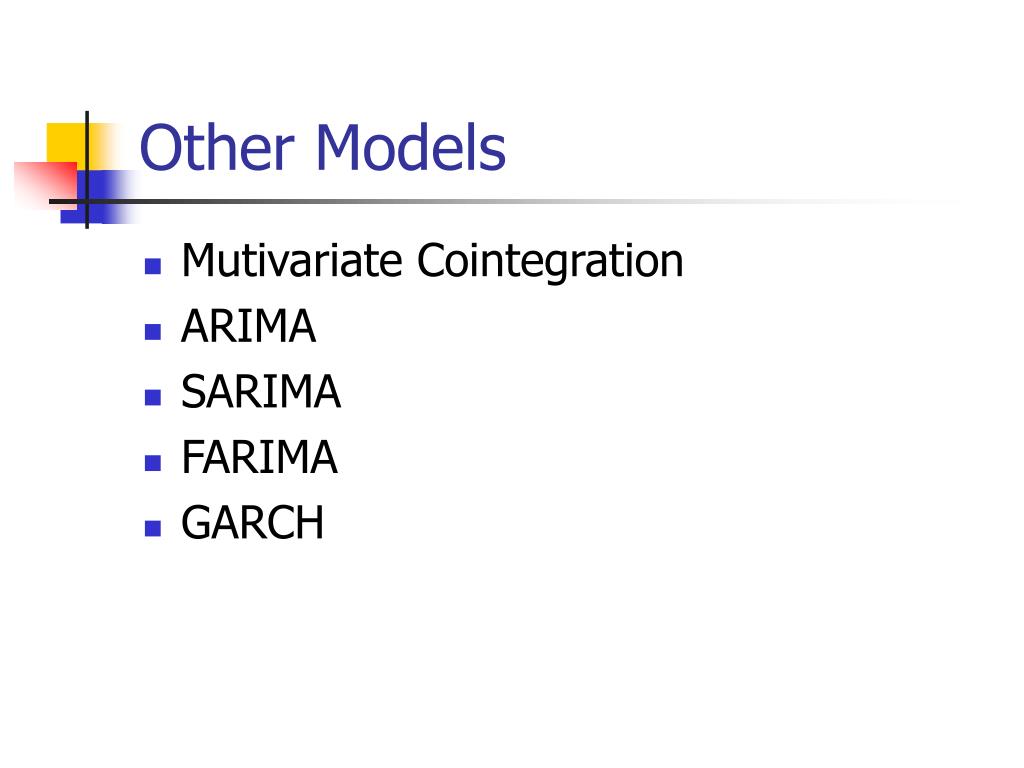The width and height of the screenshot is (1024, 768).
Task: Click the vertical black line in the logo graphic
Action: (x=87, y=170)
